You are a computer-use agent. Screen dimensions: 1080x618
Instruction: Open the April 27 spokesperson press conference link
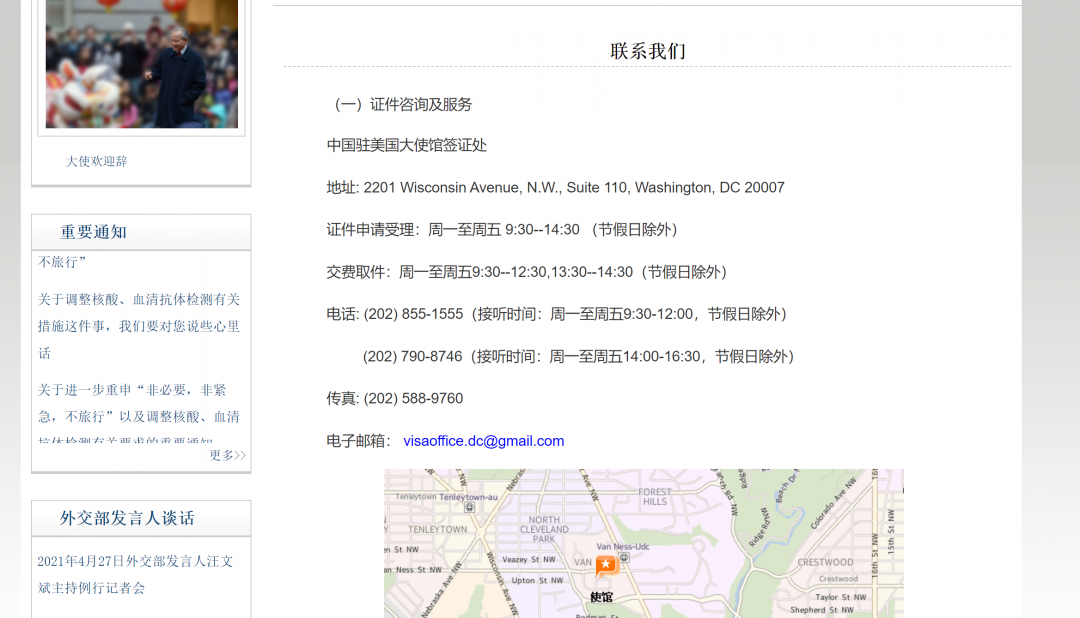click(x=137, y=575)
